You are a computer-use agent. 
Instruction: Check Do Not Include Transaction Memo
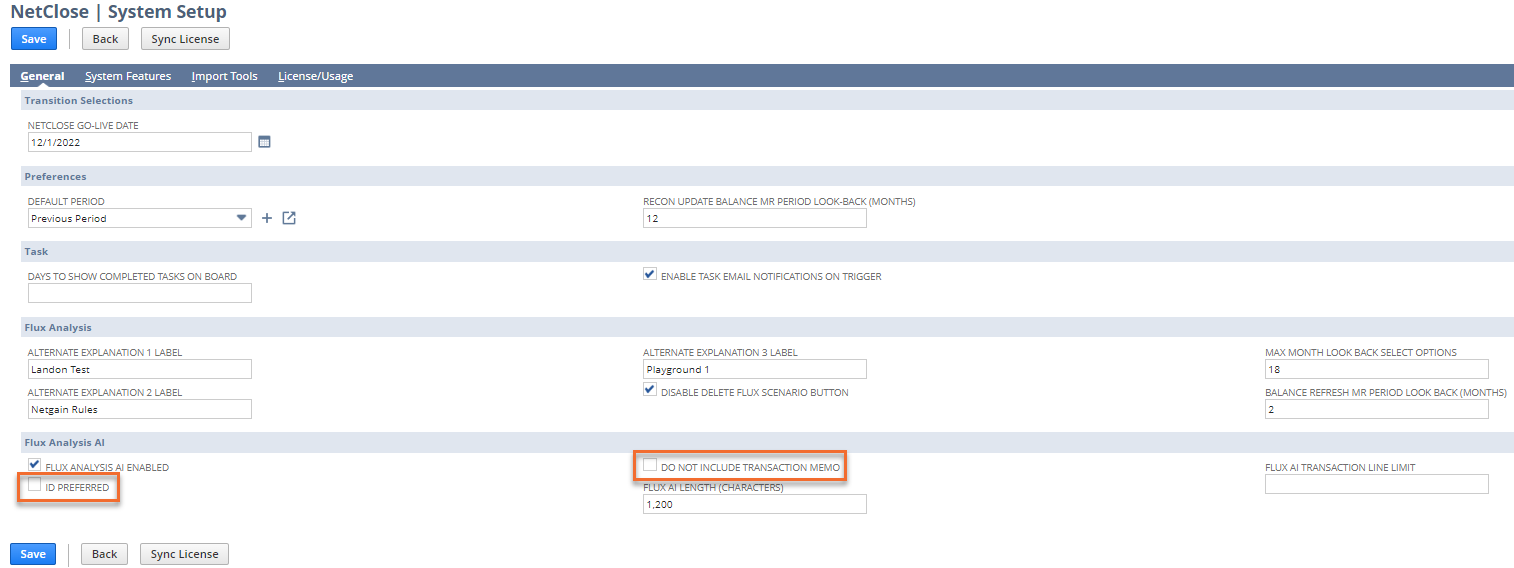(x=650, y=466)
